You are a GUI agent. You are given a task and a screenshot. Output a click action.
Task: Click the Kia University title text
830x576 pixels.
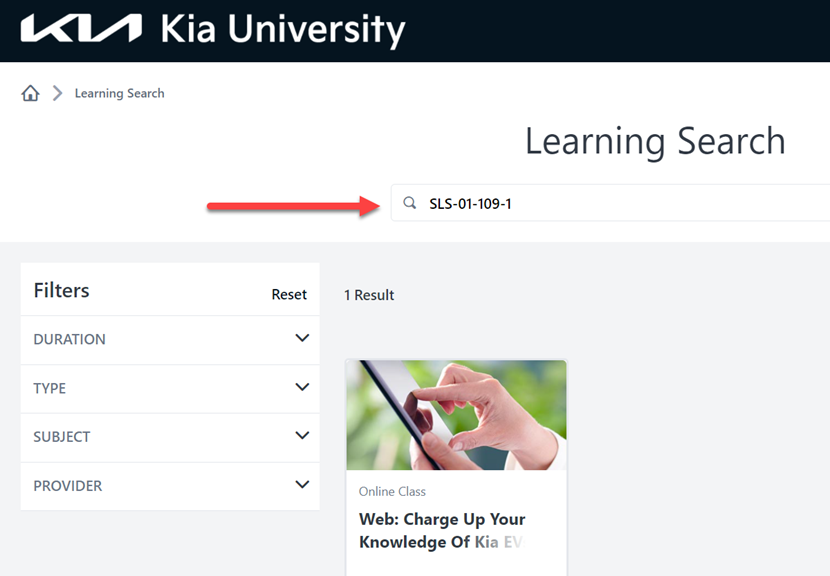283,30
